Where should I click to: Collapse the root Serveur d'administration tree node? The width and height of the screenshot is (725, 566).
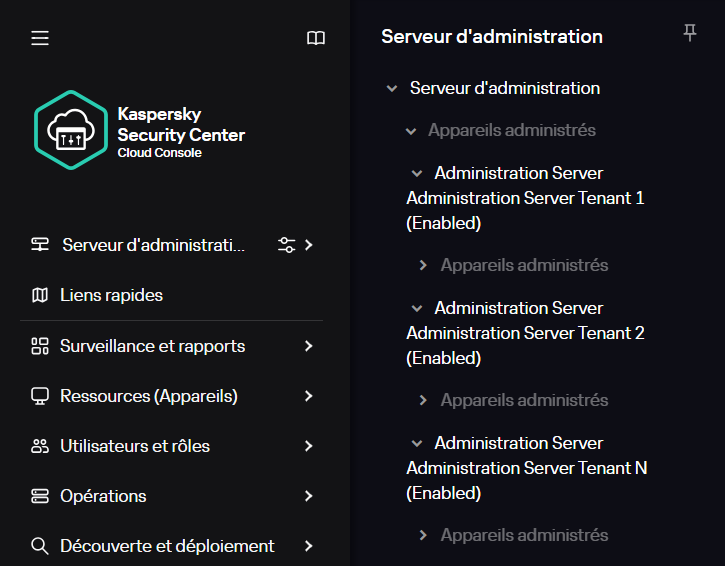click(392, 88)
